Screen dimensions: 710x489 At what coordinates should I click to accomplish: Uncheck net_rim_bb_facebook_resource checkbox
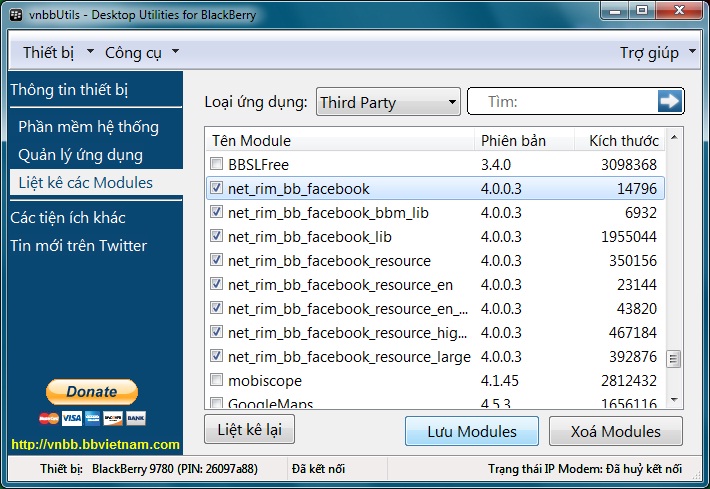(216, 259)
